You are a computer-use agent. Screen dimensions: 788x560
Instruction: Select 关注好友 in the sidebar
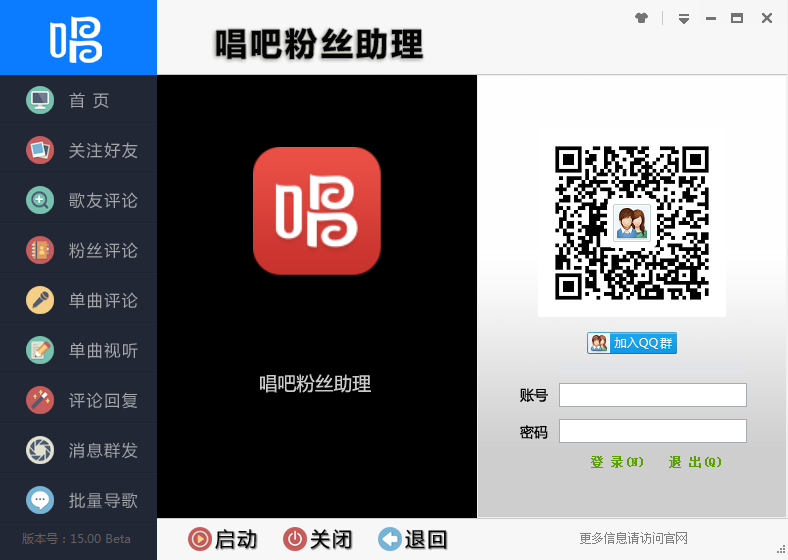pyautogui.click(x=78, y=150)
